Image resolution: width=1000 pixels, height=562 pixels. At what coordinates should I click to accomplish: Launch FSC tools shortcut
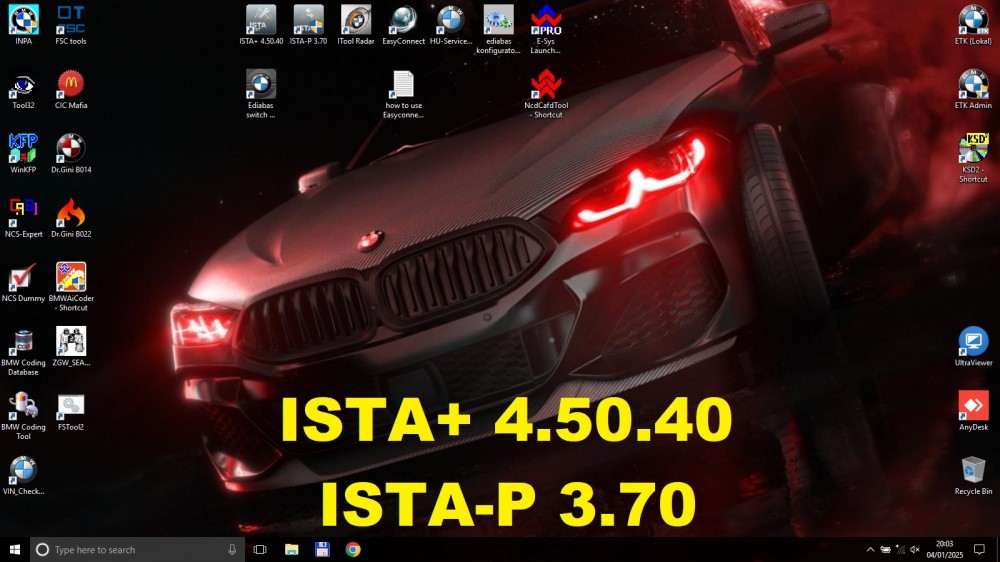[71, 24]
